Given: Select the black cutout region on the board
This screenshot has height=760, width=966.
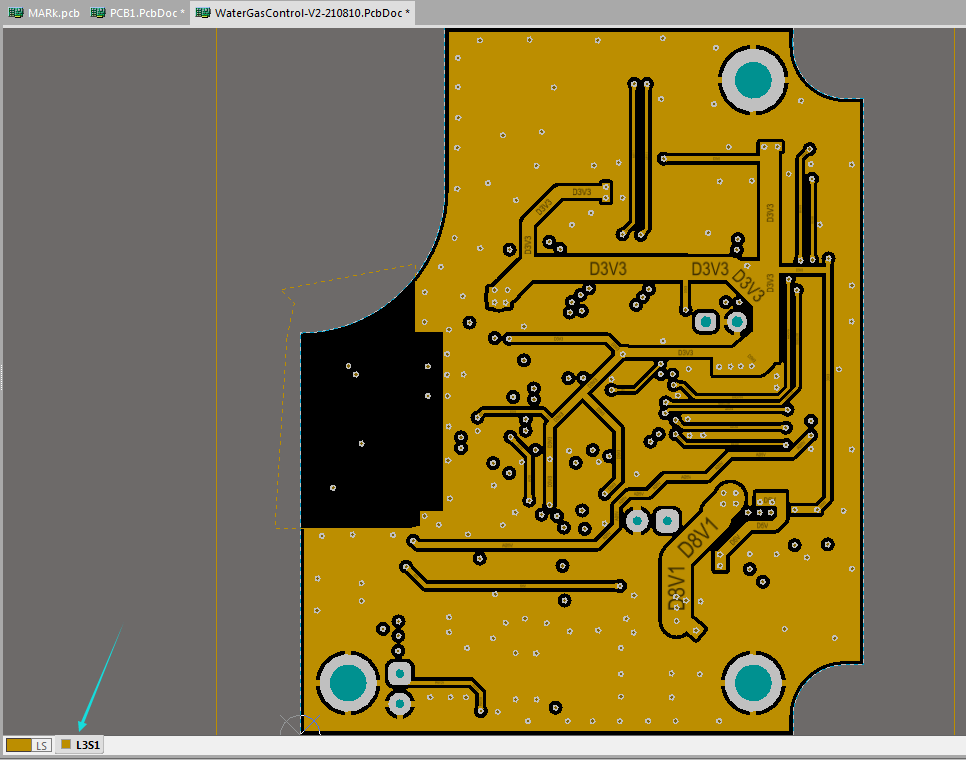Looking at the screenshot, I should point(370,430).
